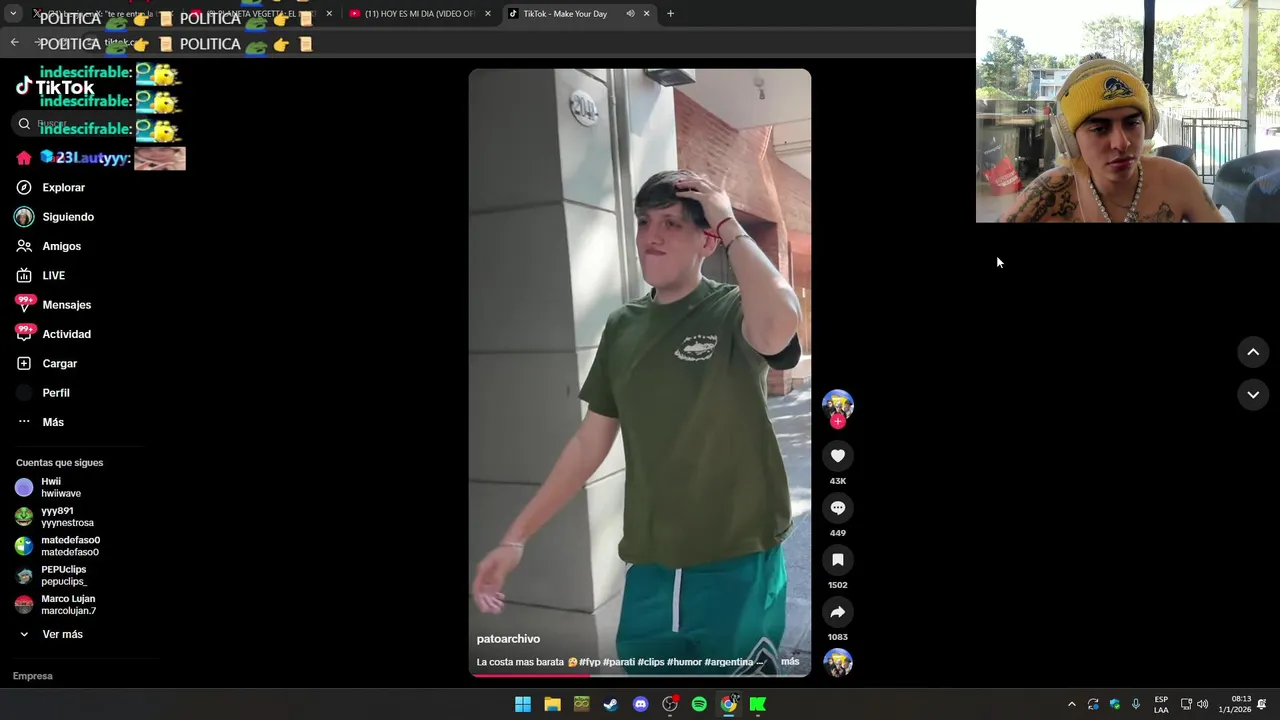Viewport: 1280px width, 720px height.
Task: Open the notifications bell in the tray
Action: pos(1262,704)
